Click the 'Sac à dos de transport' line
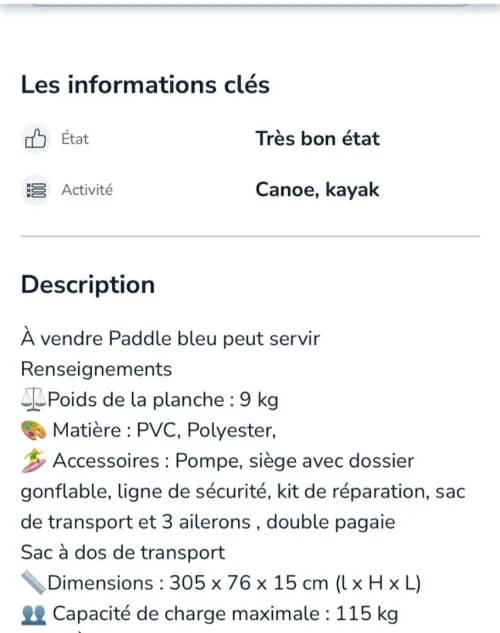Screen dimensions: 500x633 click(x=123, y=553)
